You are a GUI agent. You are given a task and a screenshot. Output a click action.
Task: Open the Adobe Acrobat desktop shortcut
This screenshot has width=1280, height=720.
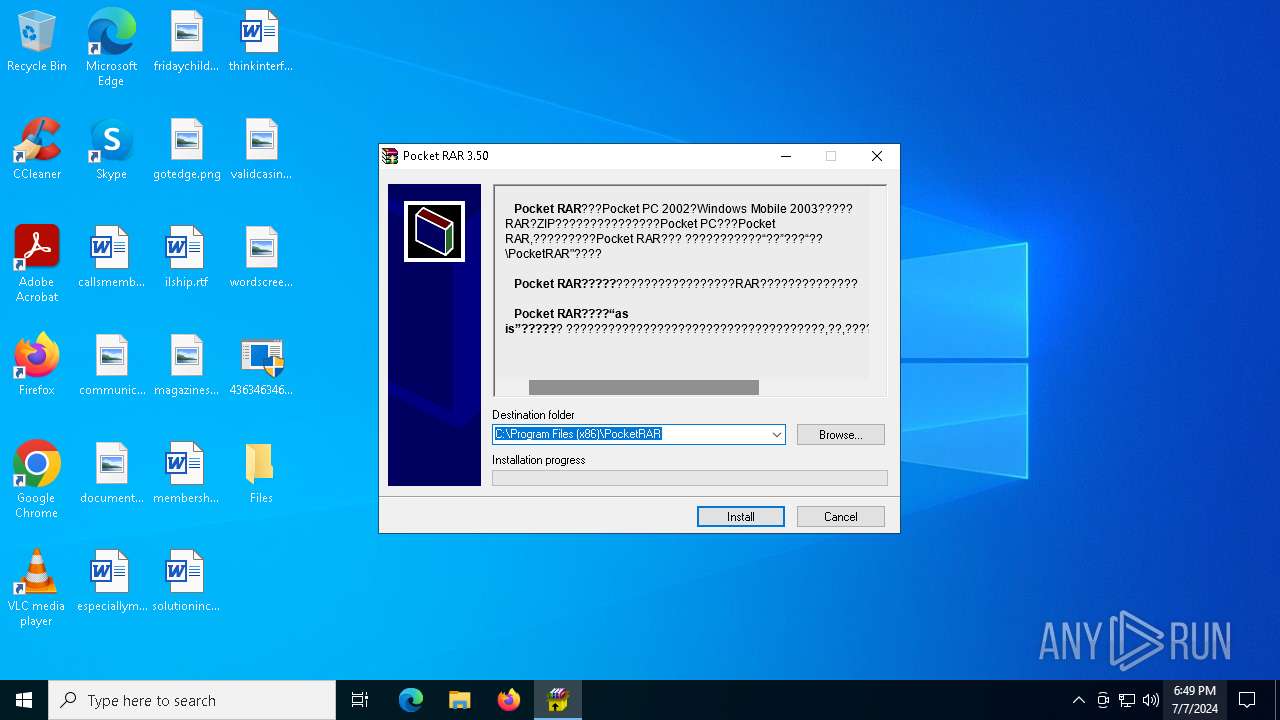(x=37, y=264)
